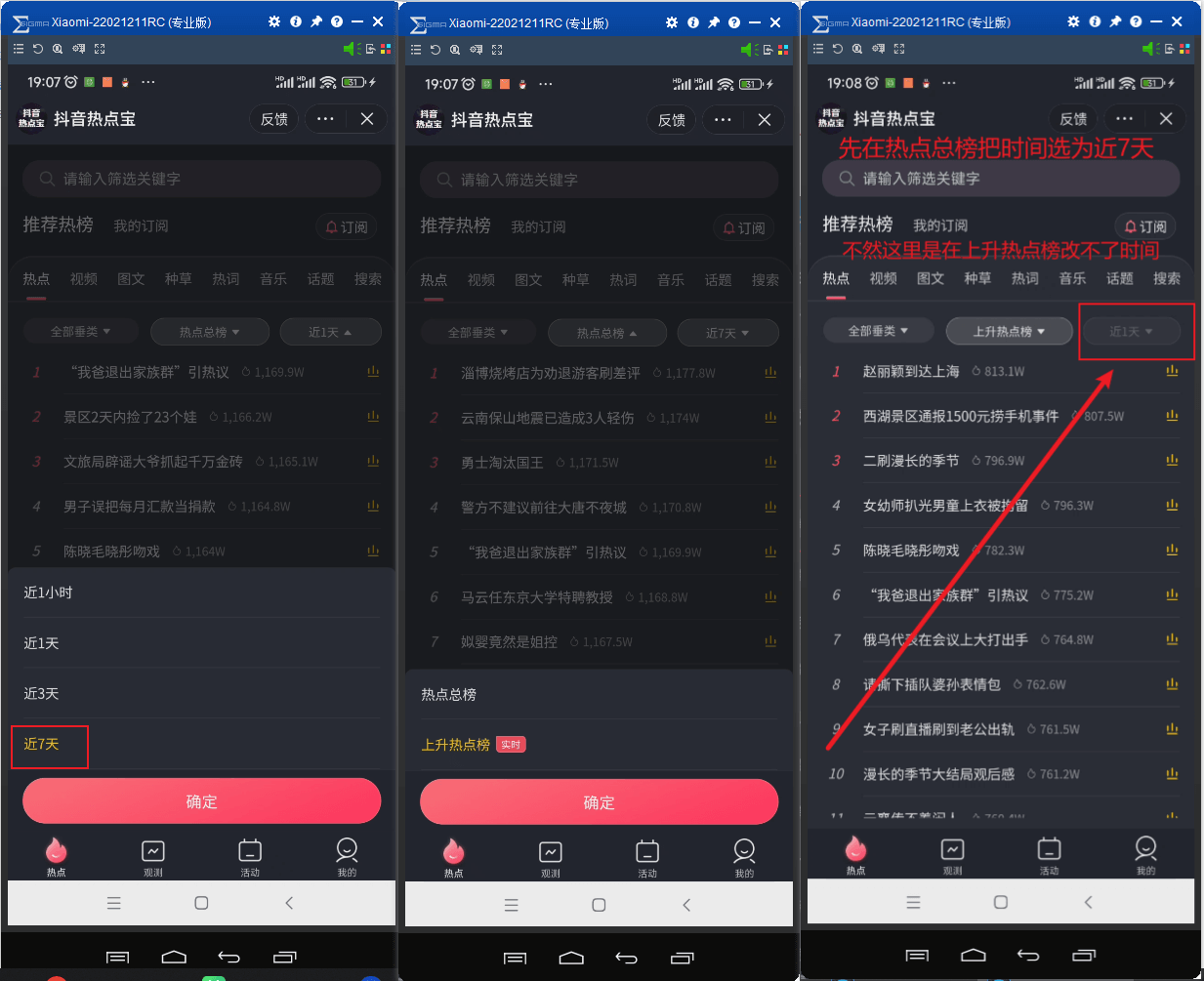Open 近1天 time dropdown in right window
Screen dimensions: 1204x981
(x=1131, y=331)
